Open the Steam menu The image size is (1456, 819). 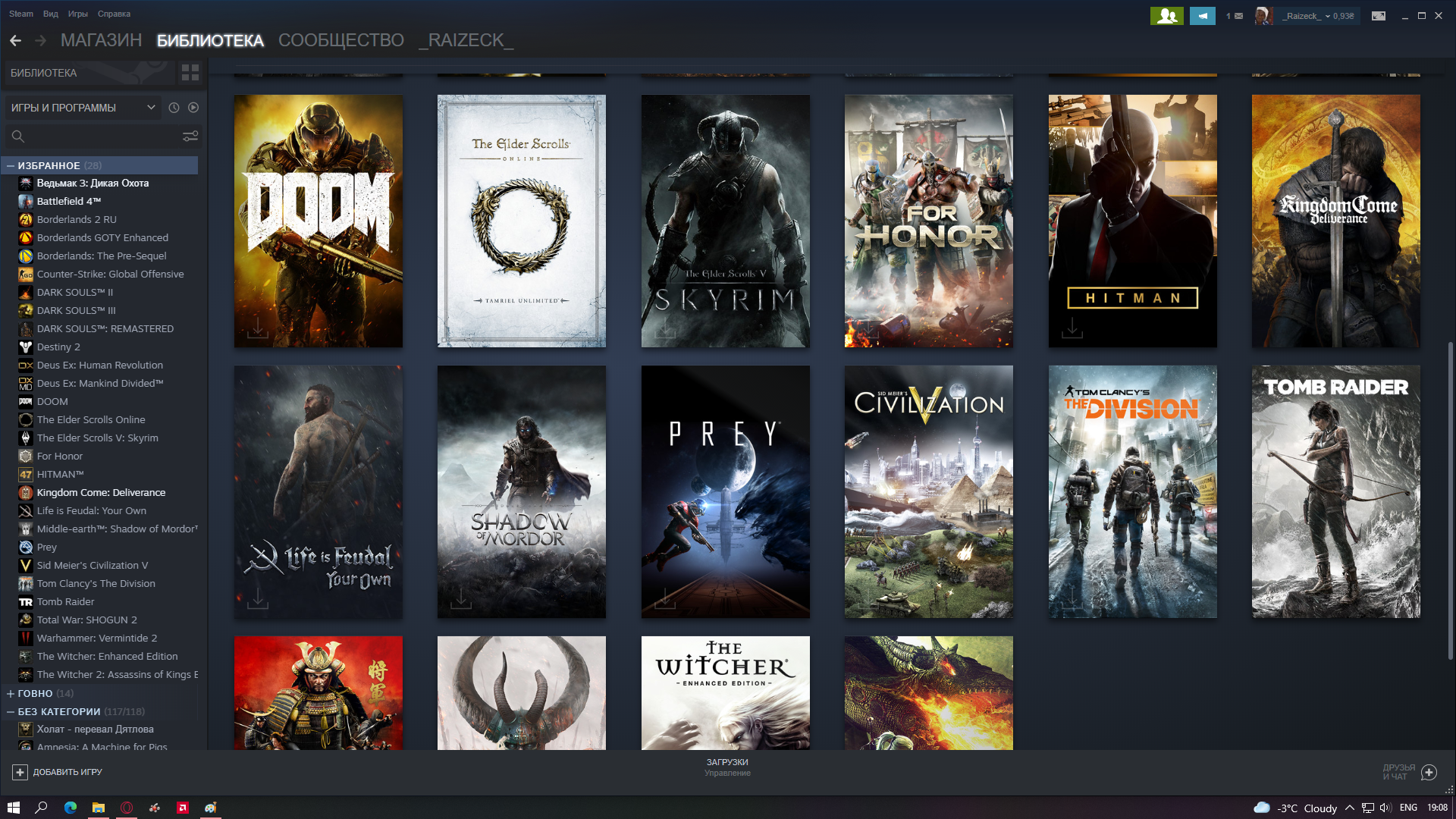21,14
